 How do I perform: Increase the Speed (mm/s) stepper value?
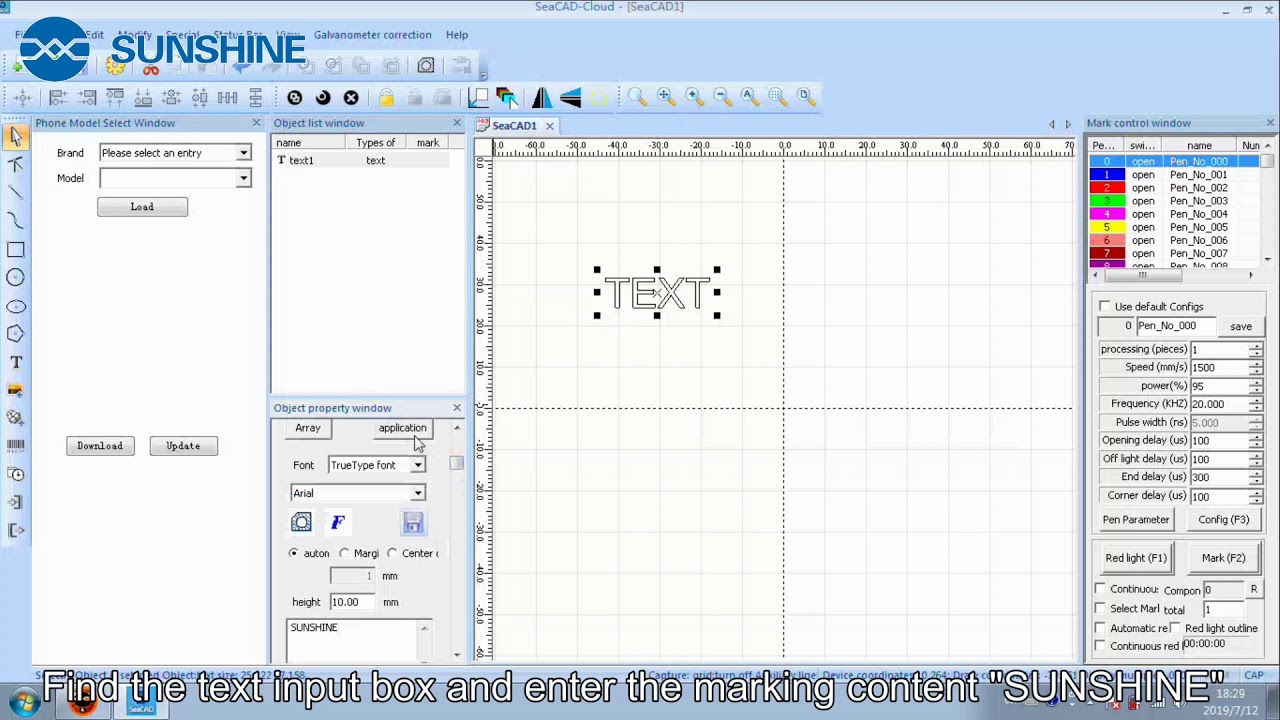coord(1256,363)
